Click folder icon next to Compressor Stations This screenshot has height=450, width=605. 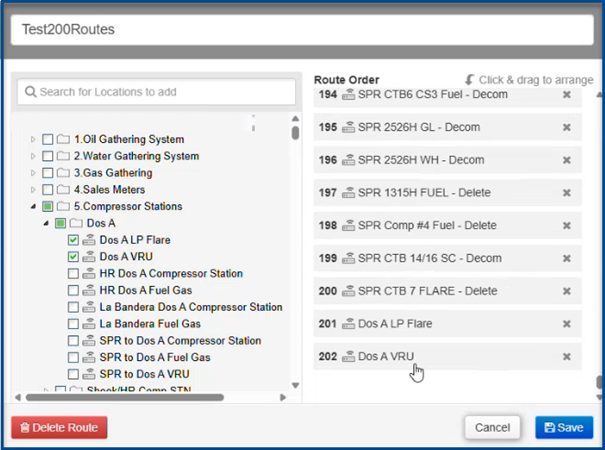(63, 207)
